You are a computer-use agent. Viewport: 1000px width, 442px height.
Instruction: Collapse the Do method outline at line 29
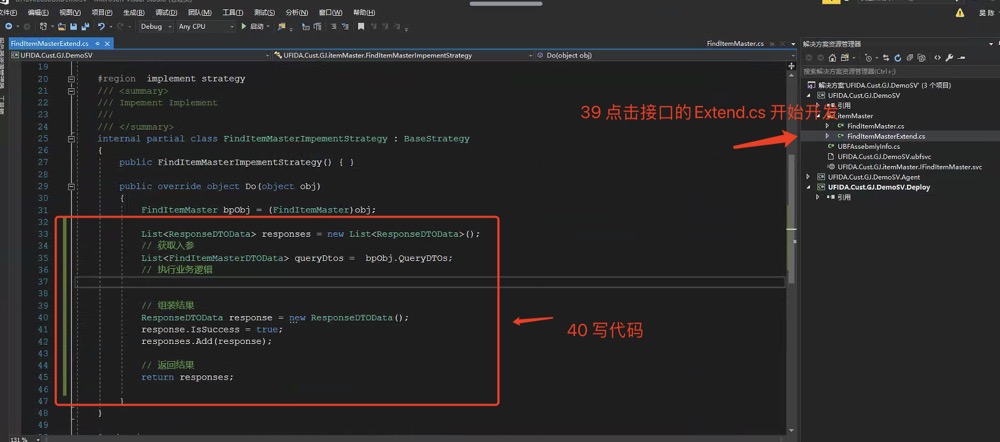tap(71, 186)
